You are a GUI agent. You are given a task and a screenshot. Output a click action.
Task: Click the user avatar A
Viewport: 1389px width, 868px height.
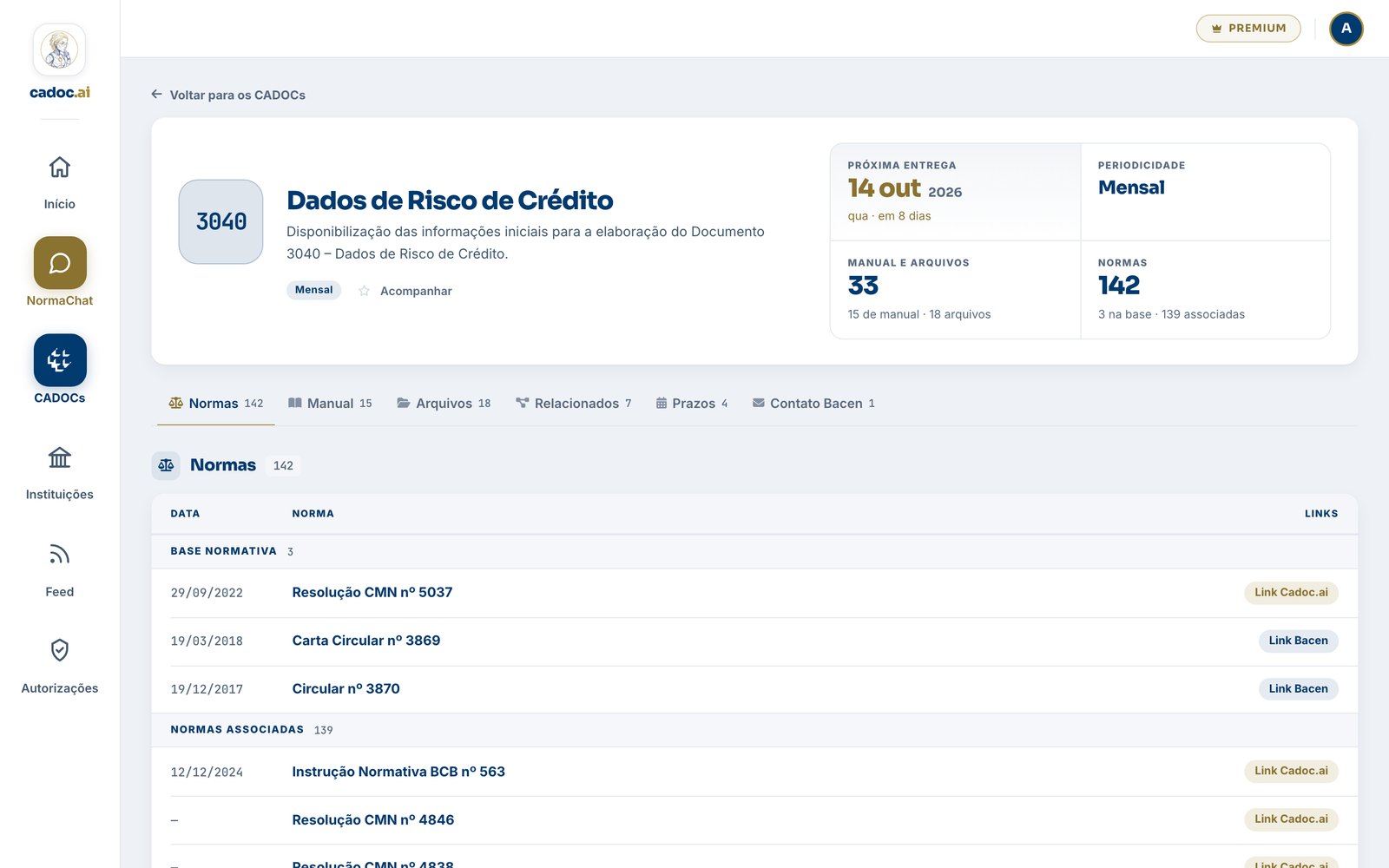[1346, 29]
